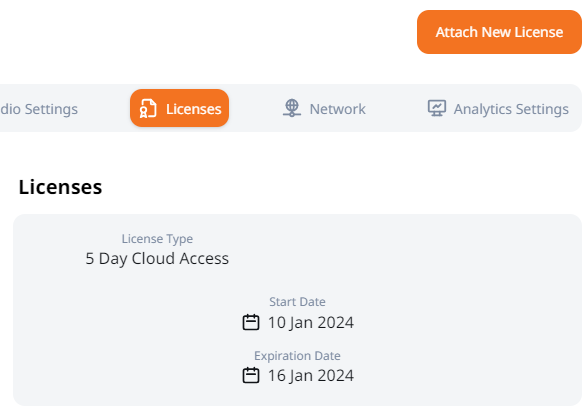Click the 5 Day Cloud Access license type
588x412 pixels.
(x=157, y=259)
